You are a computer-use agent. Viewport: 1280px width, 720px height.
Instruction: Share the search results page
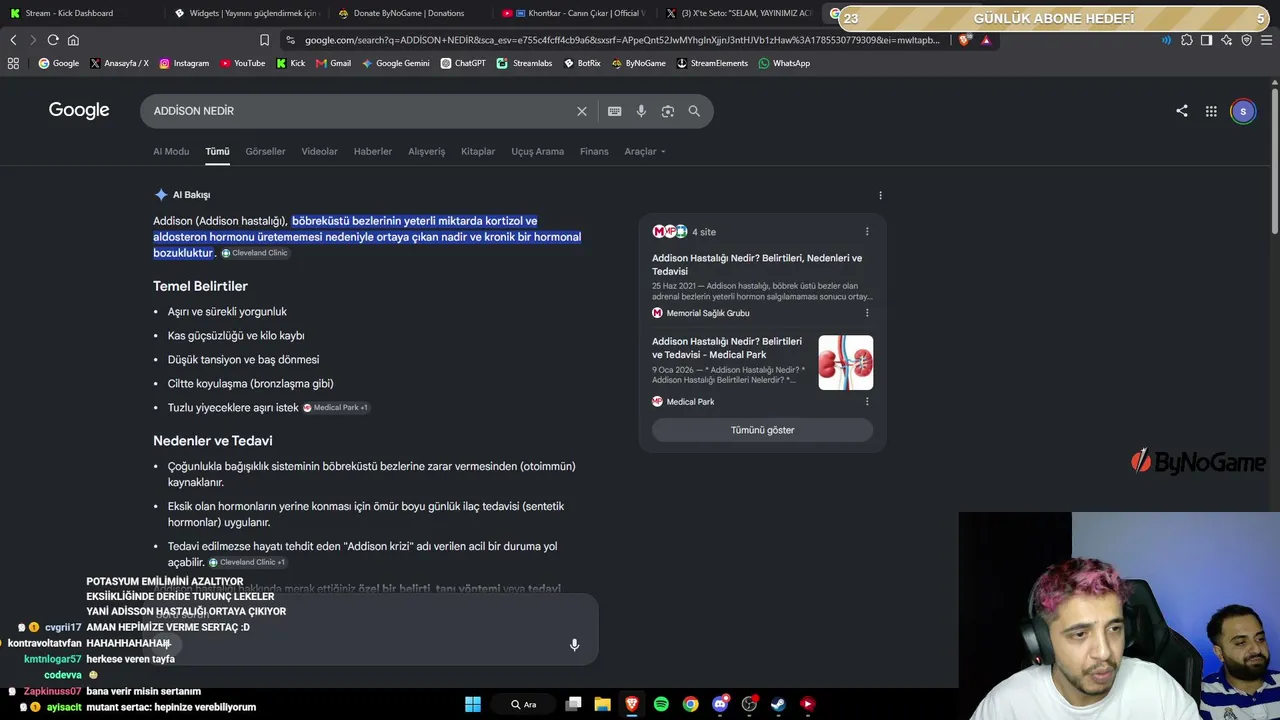click(x=1182, y=111)
